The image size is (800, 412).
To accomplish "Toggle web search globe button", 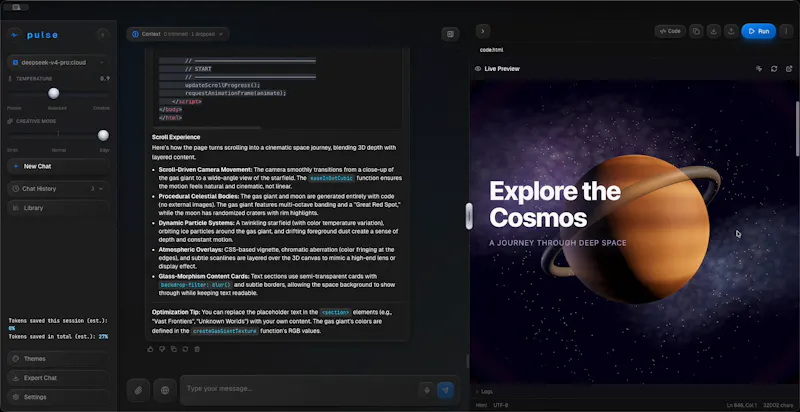I will [165, 391].
